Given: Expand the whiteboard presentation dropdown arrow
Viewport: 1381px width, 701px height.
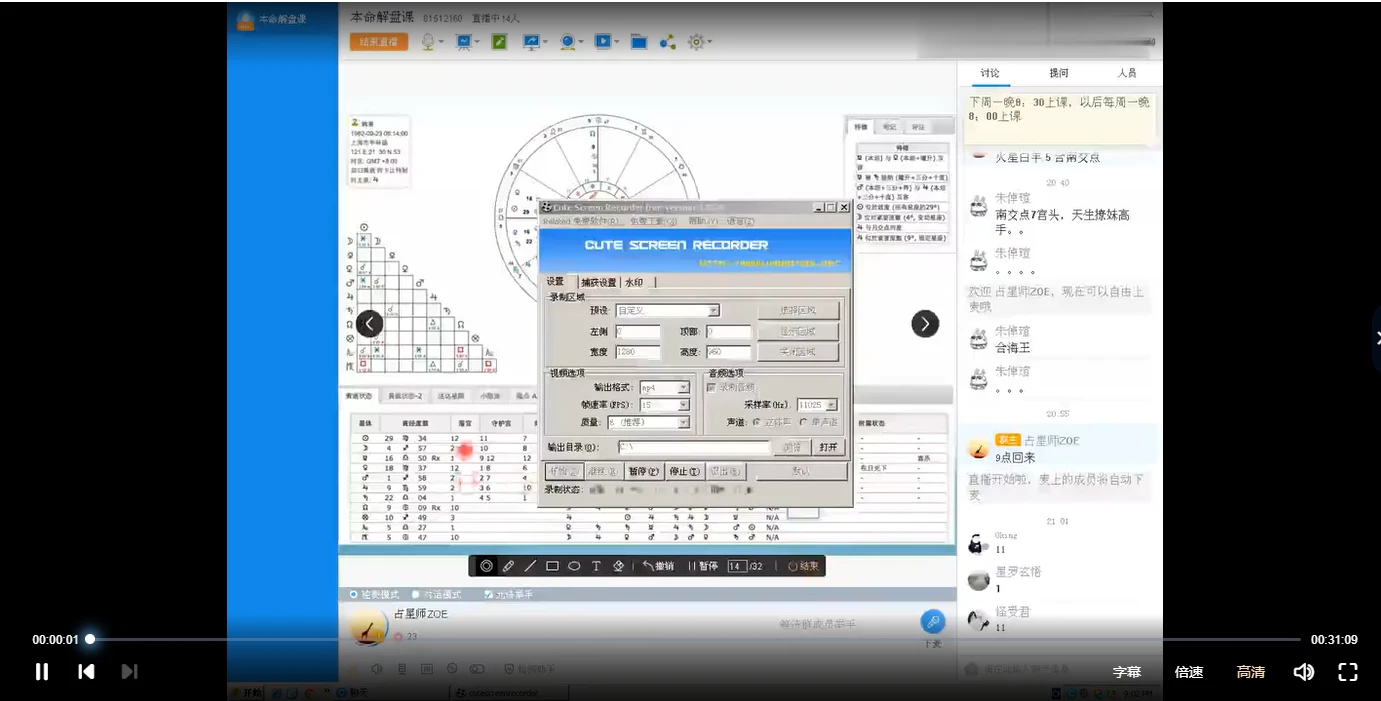Looking at the screenshot, I should pyautogui.click(x=477, y=42).
